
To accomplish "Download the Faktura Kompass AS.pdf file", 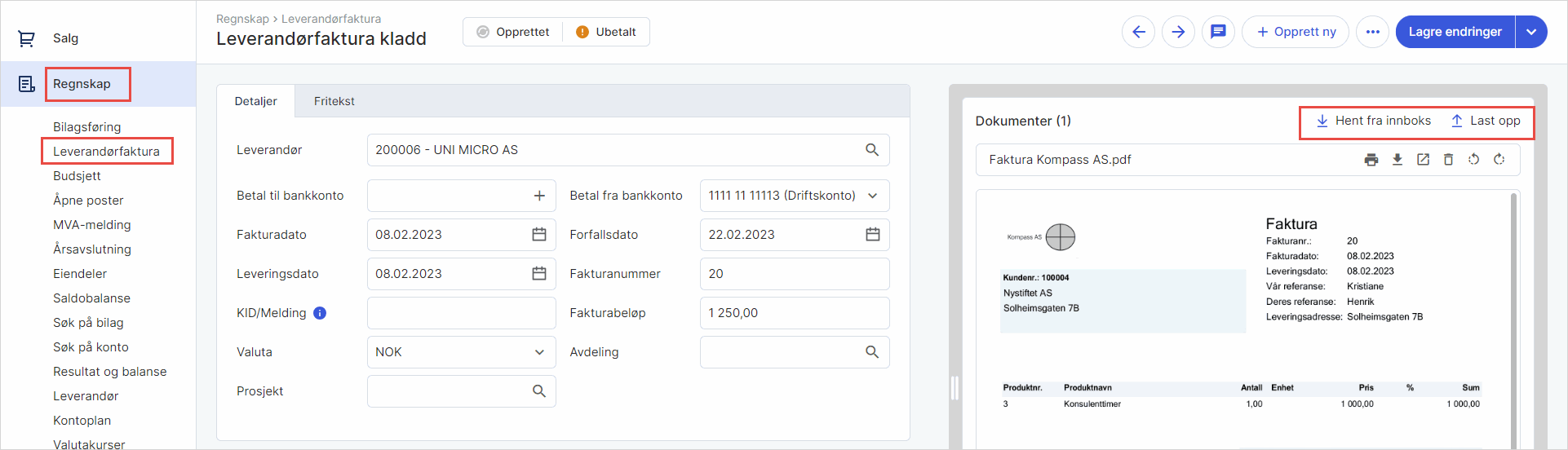I will [1397, 160].
